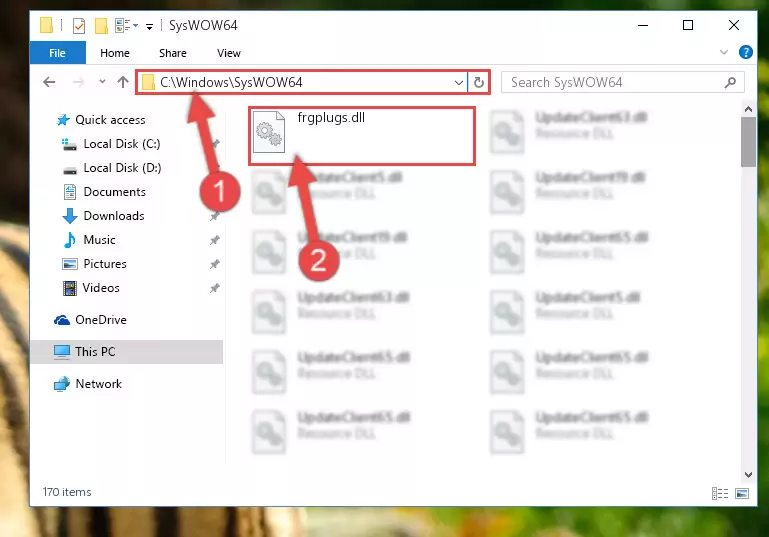The width and height of the screenshot is (769, 537).
Task: Click the Properties icon in quick access toolbar
Action: (x=78, y=26)
